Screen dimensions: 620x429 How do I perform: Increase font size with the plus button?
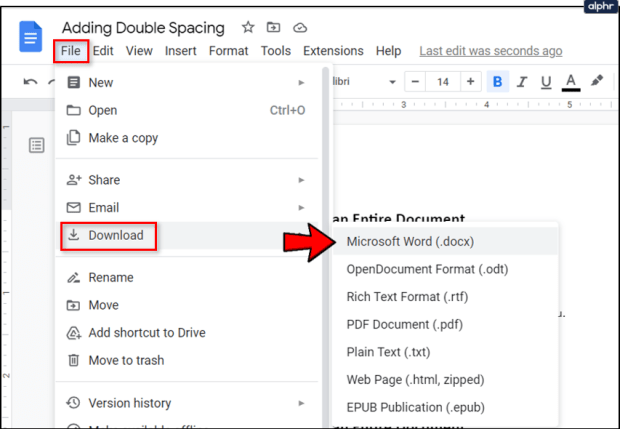pos(469,81)
